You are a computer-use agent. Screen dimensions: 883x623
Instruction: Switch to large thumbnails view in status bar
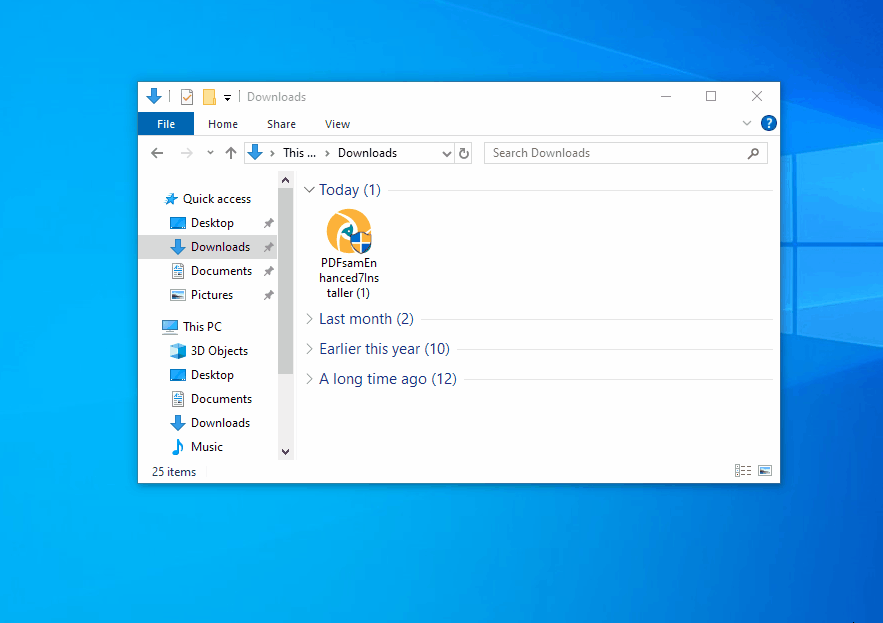(764, 470)
